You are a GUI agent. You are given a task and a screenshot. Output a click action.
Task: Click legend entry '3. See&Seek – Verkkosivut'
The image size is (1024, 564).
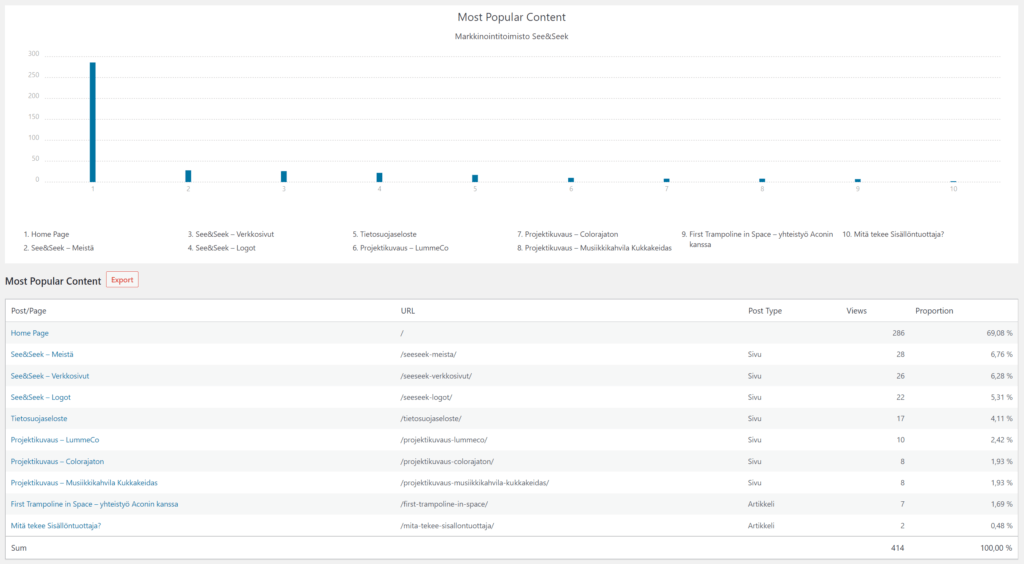tap(231, 234)
